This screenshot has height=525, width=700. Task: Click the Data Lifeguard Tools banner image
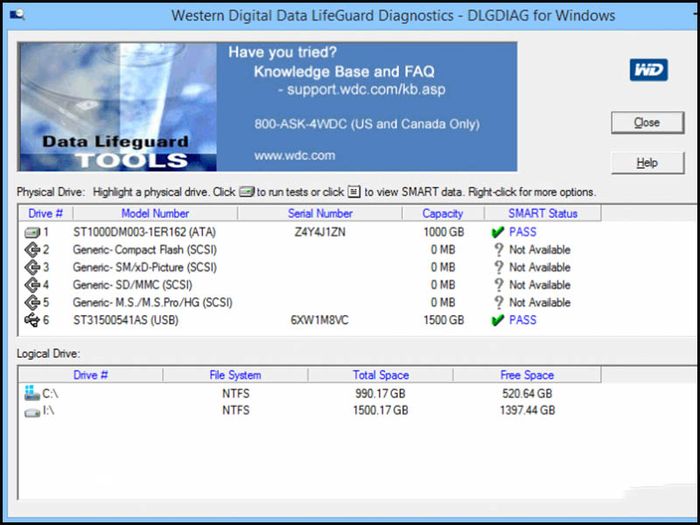point(117,107)
